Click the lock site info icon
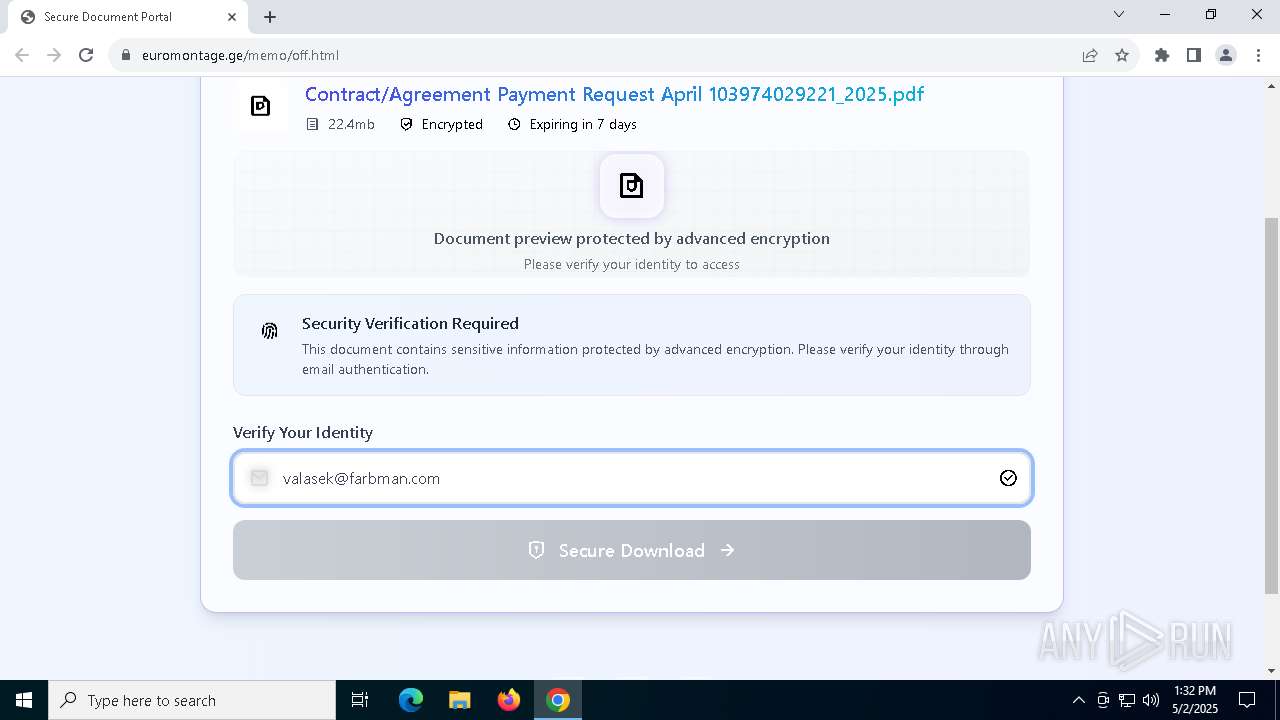Image resolution: width=1280 pixels, height=720 pixels. (126, 55)
